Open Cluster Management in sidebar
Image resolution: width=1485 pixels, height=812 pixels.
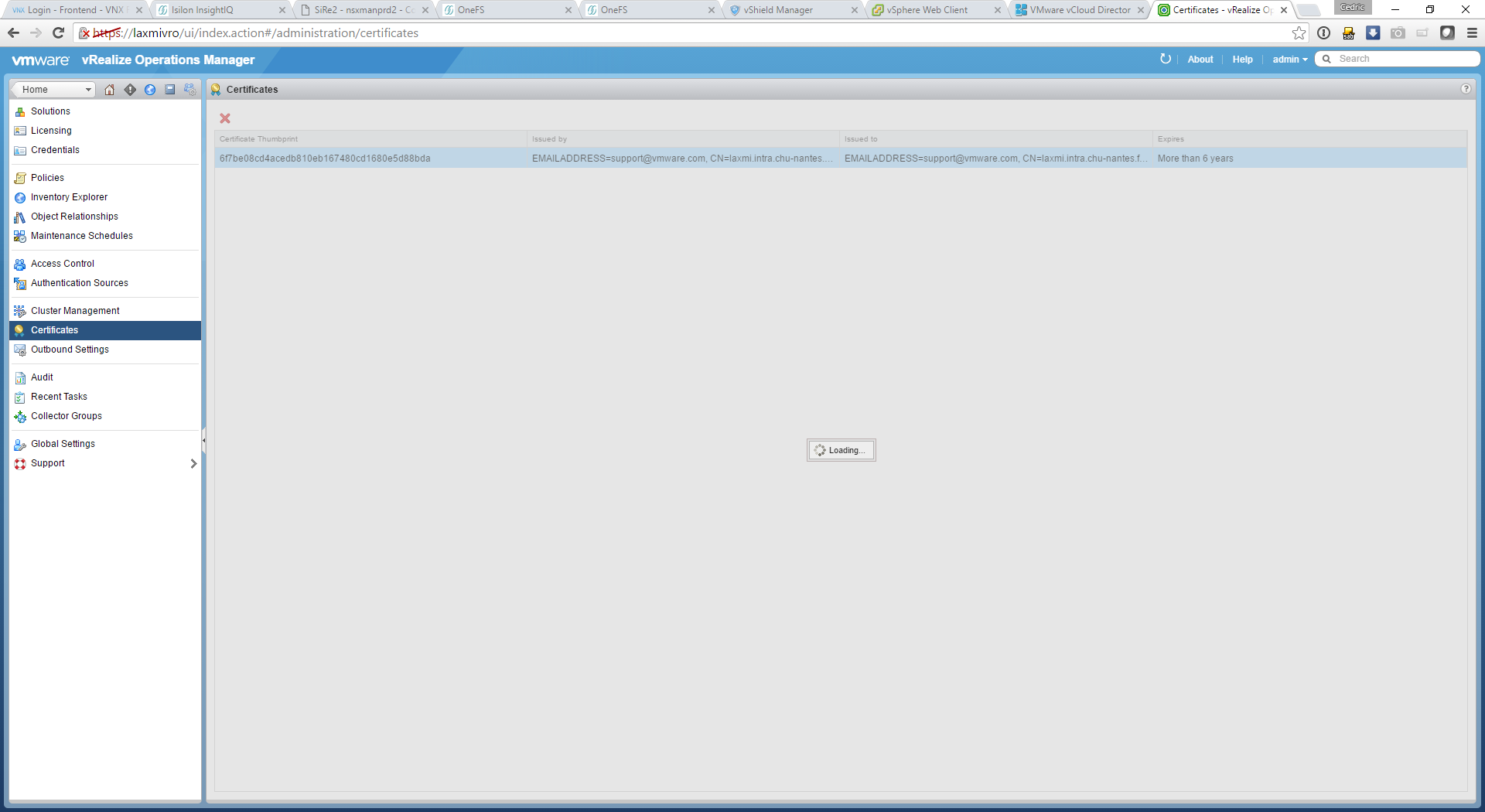(75, 311)
